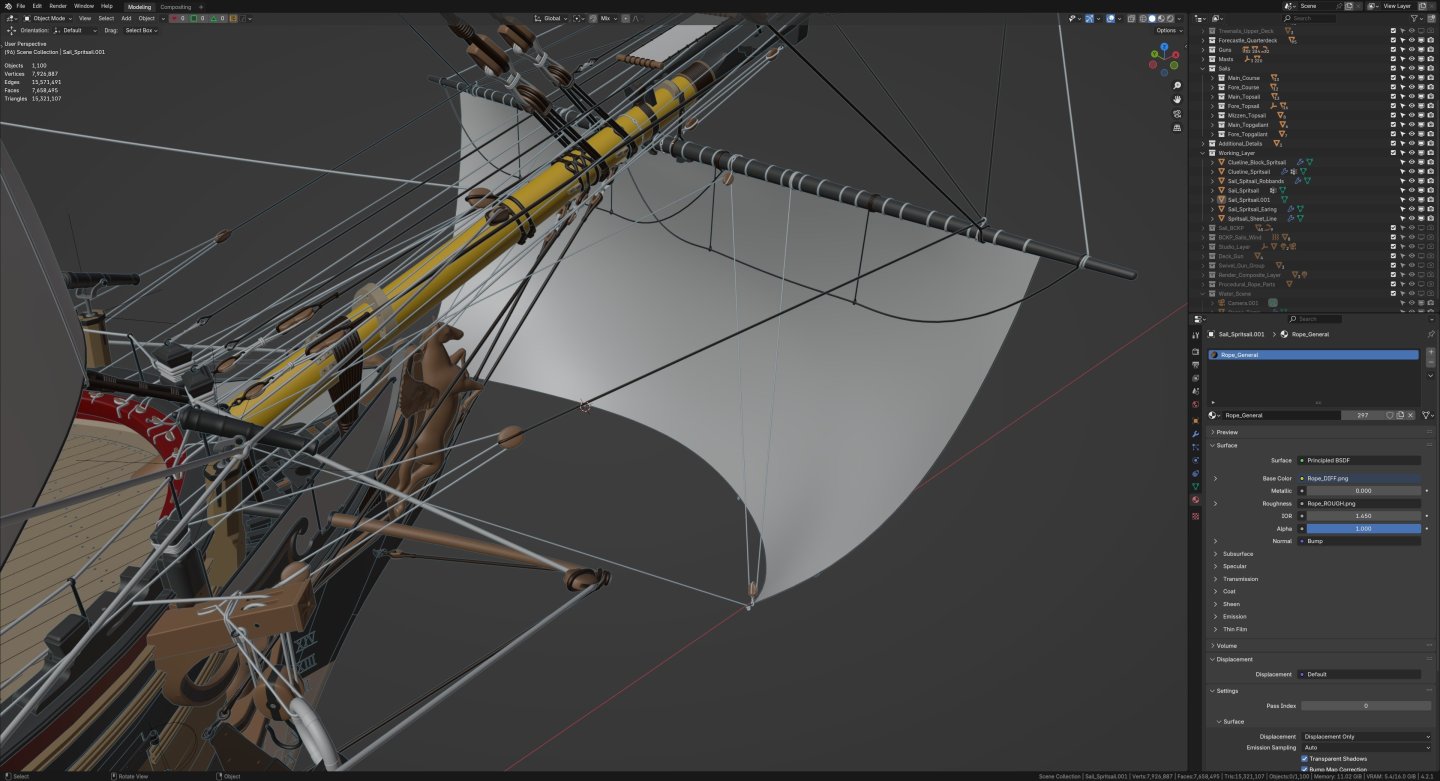Click the outliner search field
The height and width of the screenshot is (781, 1440).
tap(1310, 18)
